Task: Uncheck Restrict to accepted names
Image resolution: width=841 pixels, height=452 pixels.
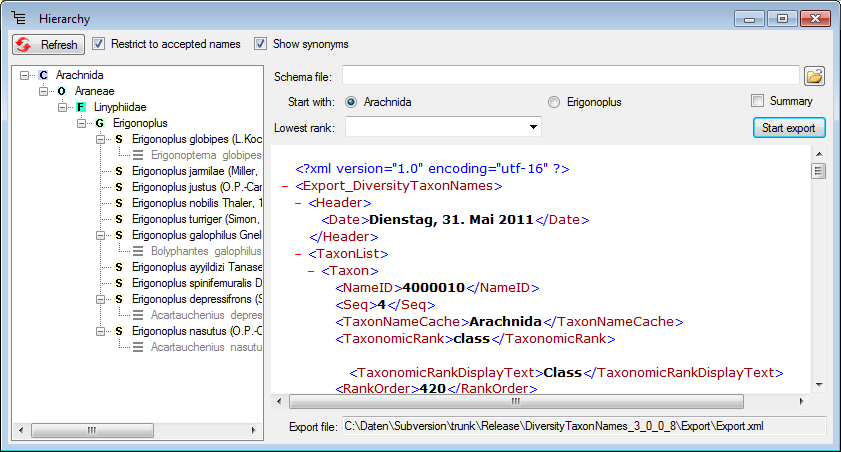Action: tap(99, 44)
